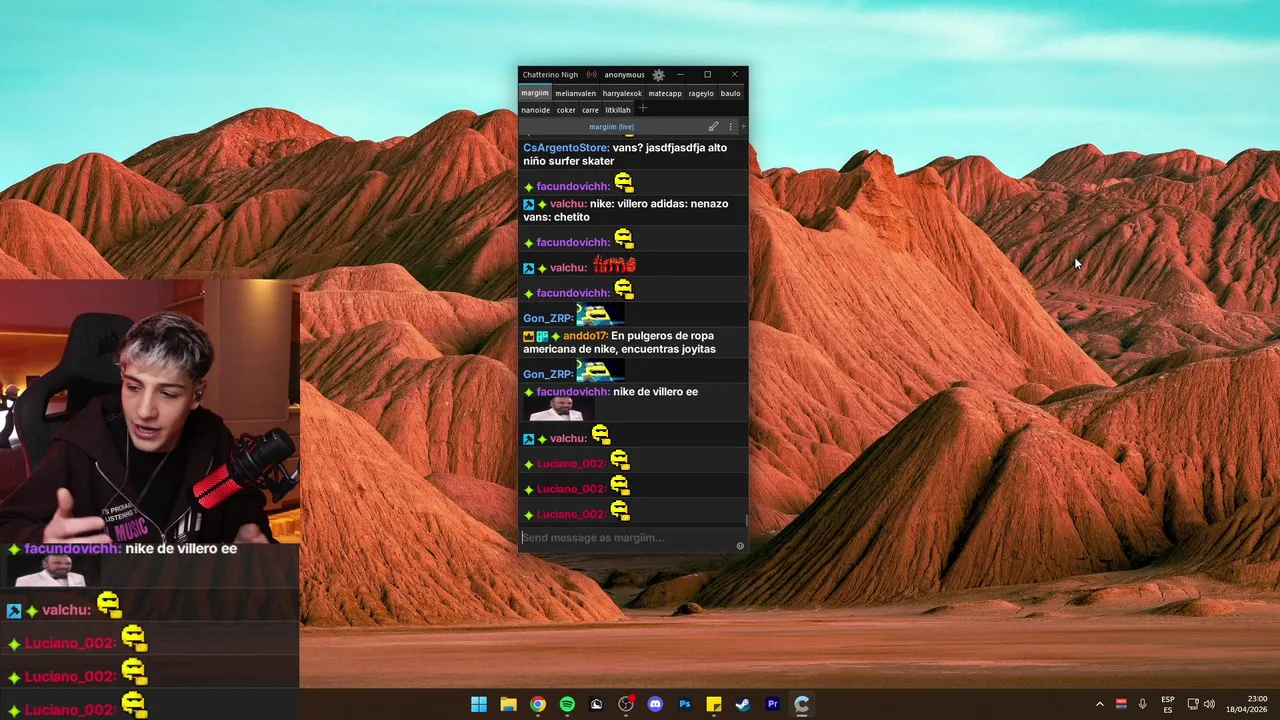Click the valchu username before 'nike: villero adidas'
Viewport: 1280px width, 720px height.
click(568, 204)
